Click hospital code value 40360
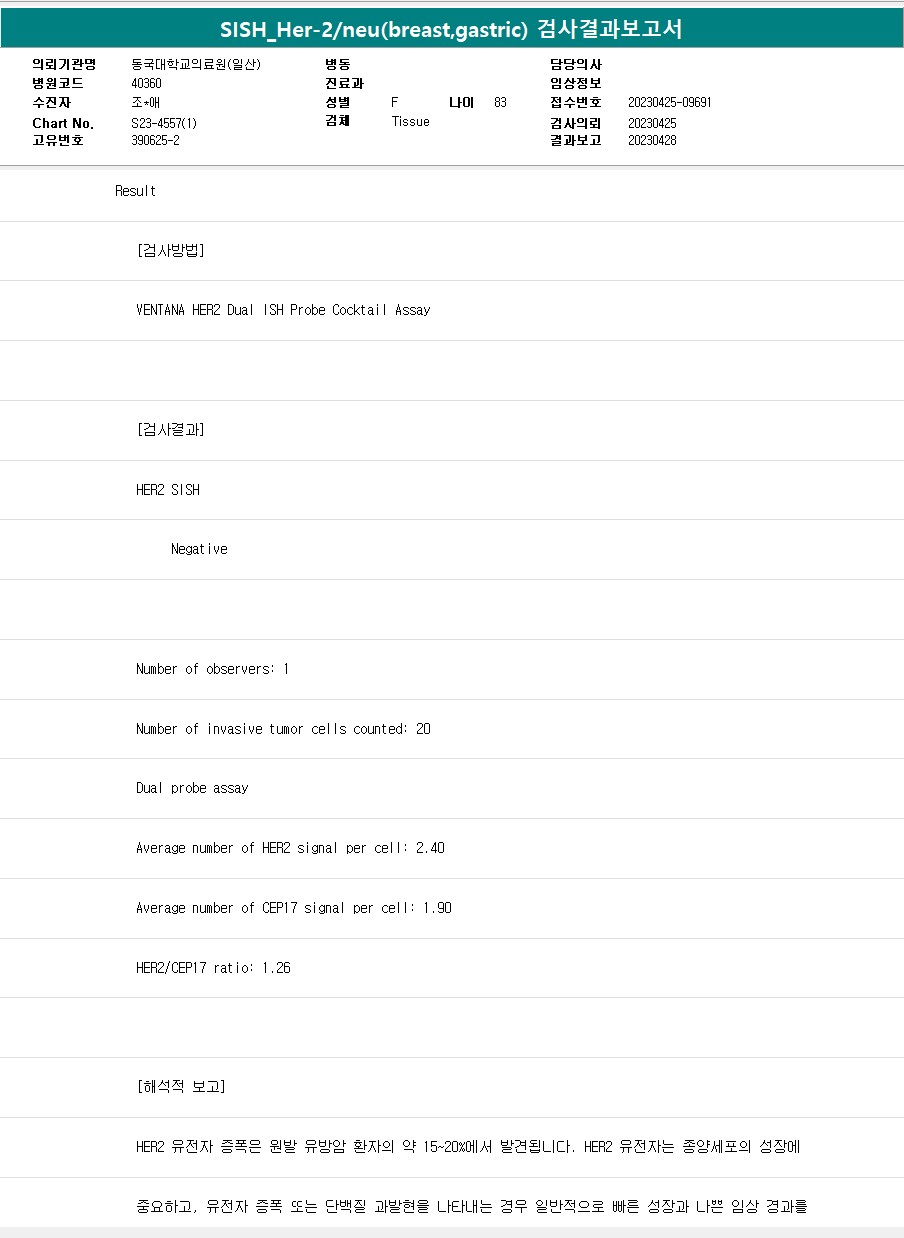 click(146, 83)
